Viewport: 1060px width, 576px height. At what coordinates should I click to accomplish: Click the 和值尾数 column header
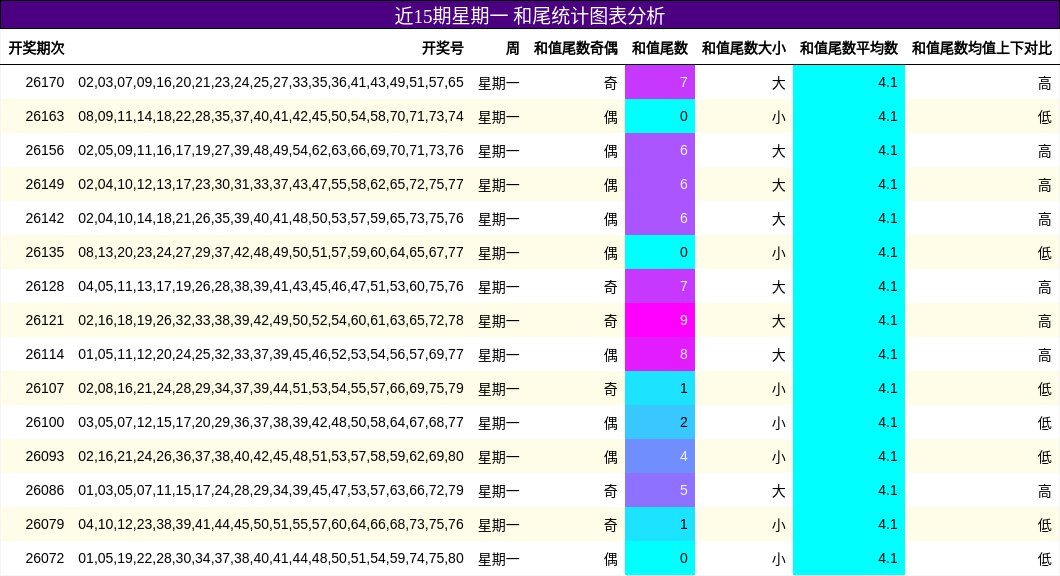tap(660, 48)
